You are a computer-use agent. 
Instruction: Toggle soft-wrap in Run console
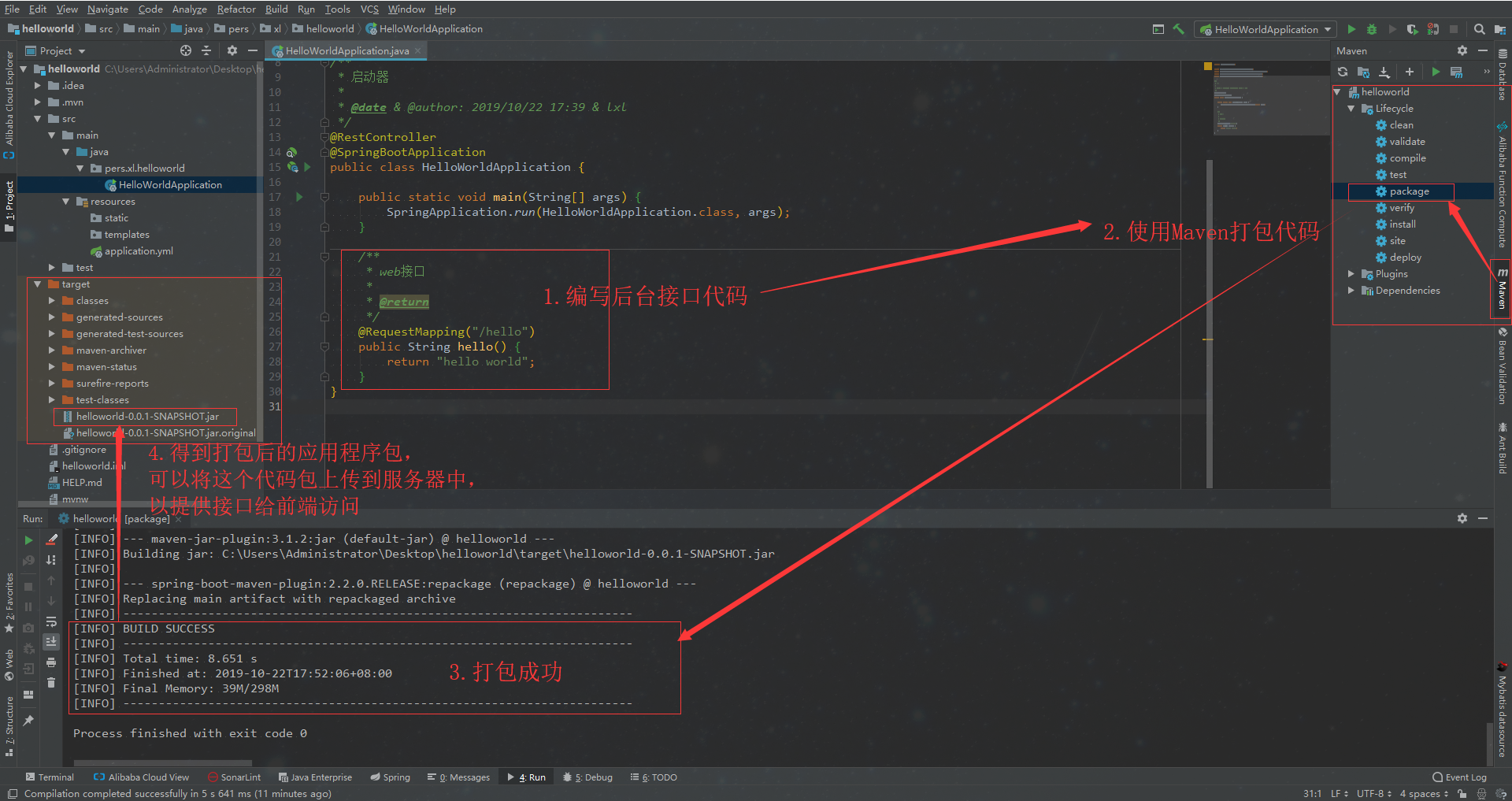(51, 621)
